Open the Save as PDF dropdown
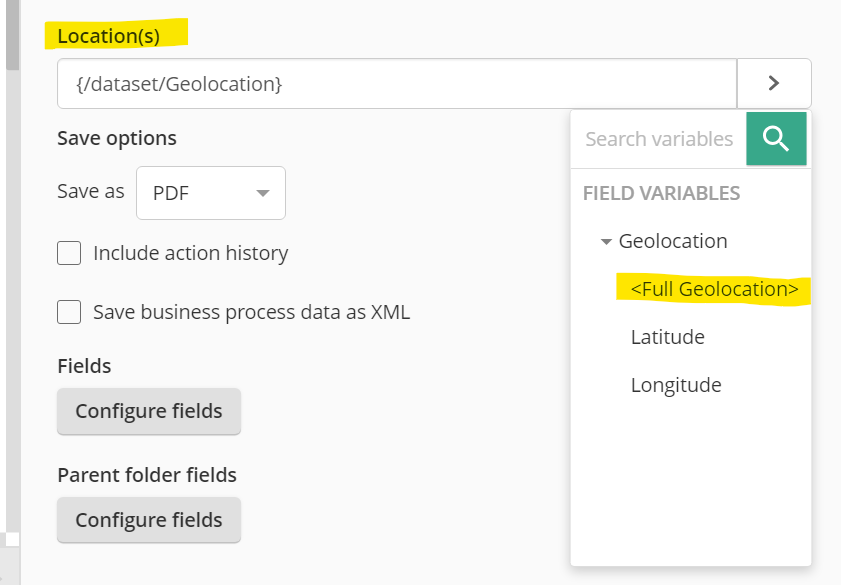Image resolution: width=841 pixels, height=585 pixels. (211, 193)
